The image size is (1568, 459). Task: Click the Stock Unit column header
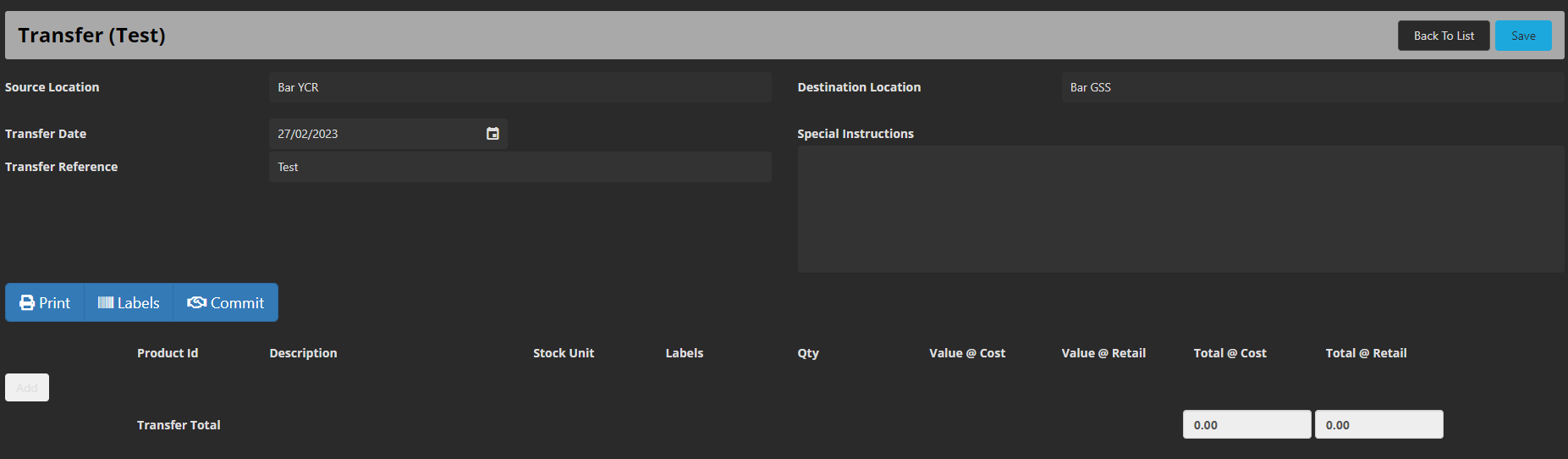[564, 353]
